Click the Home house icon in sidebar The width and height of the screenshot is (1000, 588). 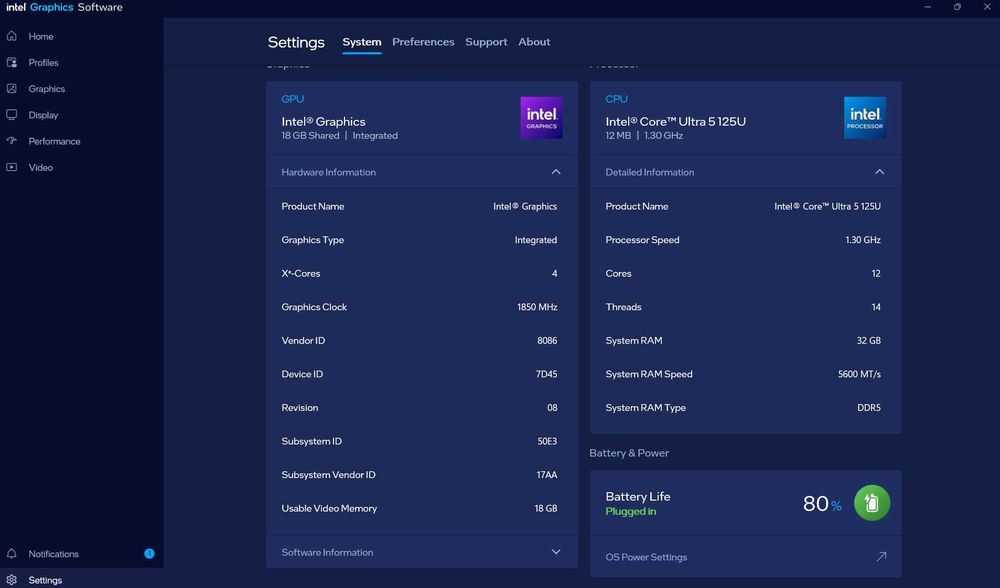(x=11, y=36)
